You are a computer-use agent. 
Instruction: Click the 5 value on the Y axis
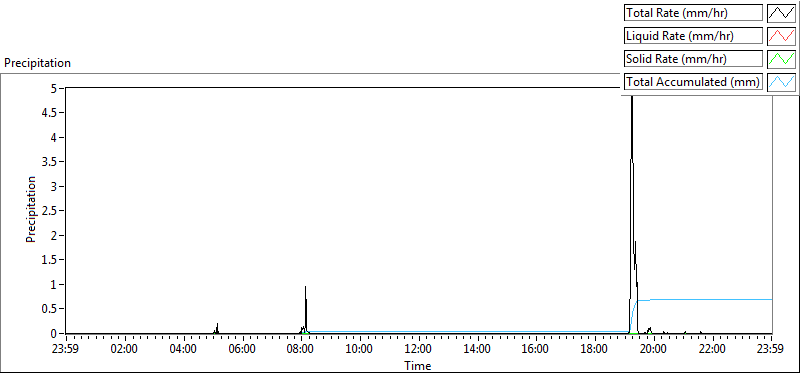click(x=55, y=88)
